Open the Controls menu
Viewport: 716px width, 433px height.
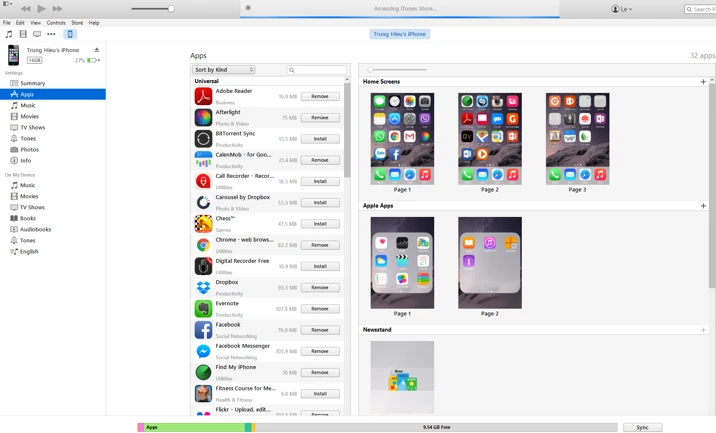[56, 23]
